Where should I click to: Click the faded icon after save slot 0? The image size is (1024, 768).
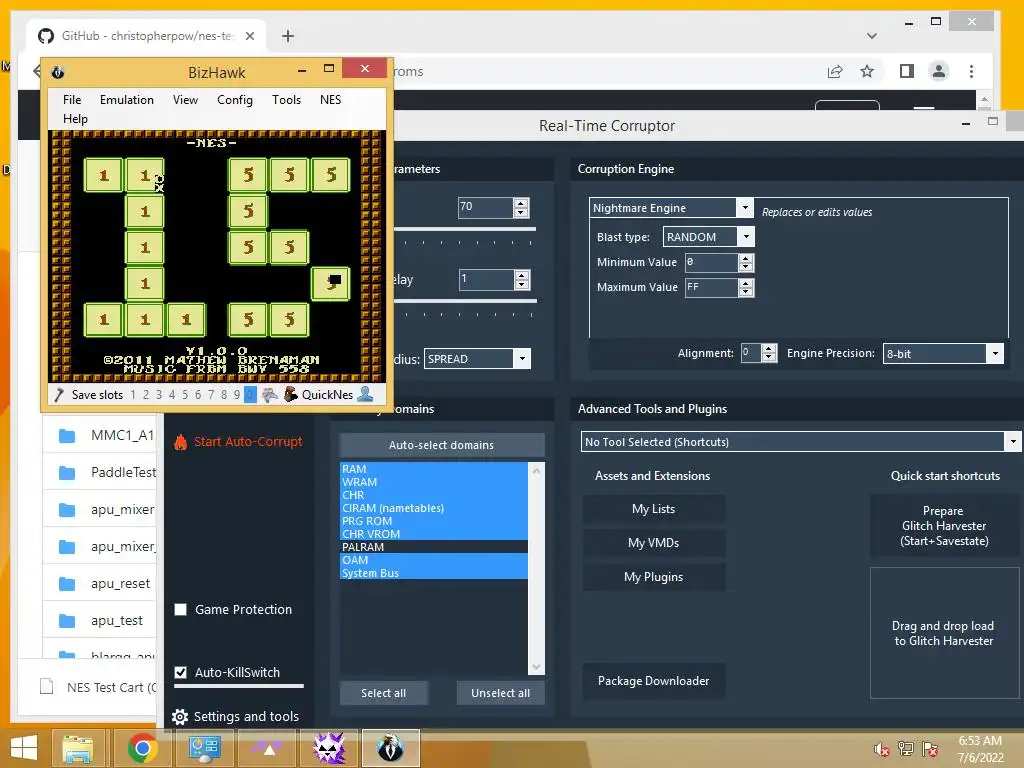click(x=270, y=394)
